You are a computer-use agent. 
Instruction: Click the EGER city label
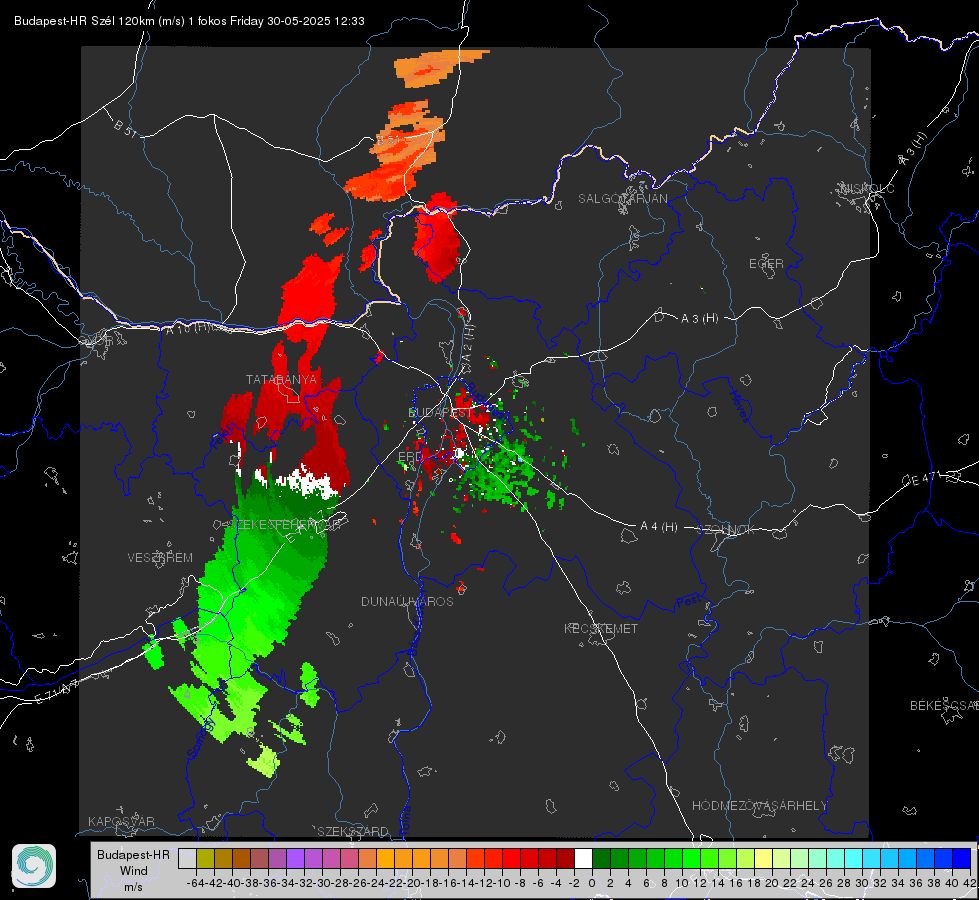[766, 264]
